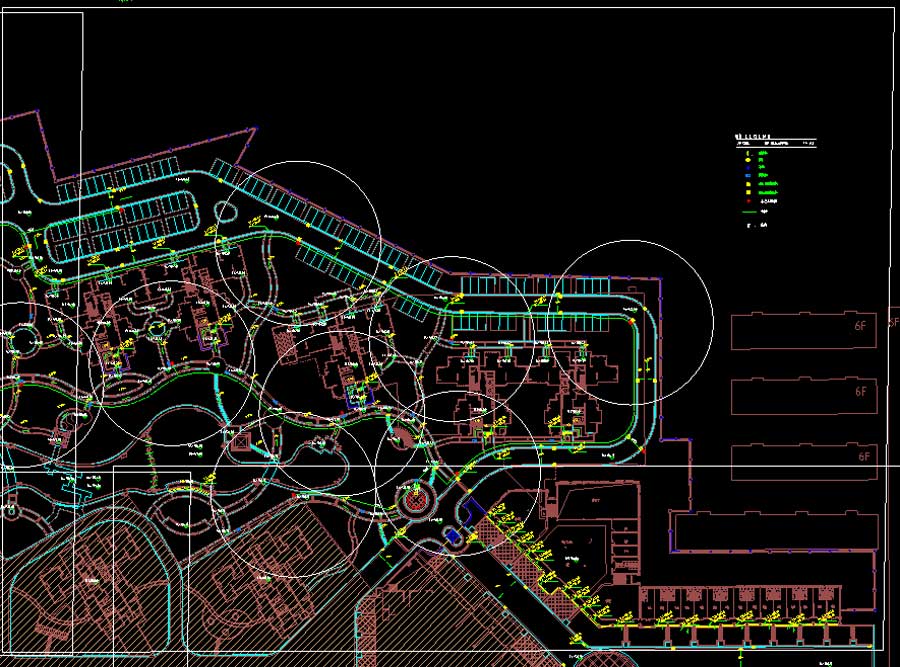This screenshot has width=900, height=667.
Task: Click the light blue rectangle legend symbol
Action: click(747, 174)
